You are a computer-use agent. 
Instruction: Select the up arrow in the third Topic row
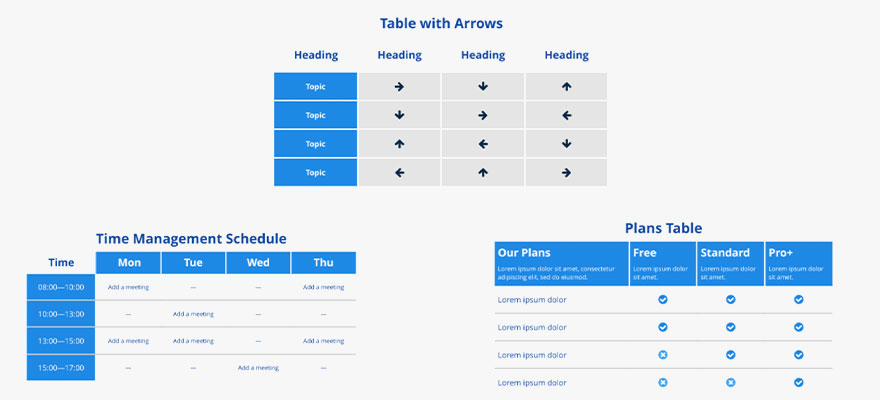(x=399, y=144)
